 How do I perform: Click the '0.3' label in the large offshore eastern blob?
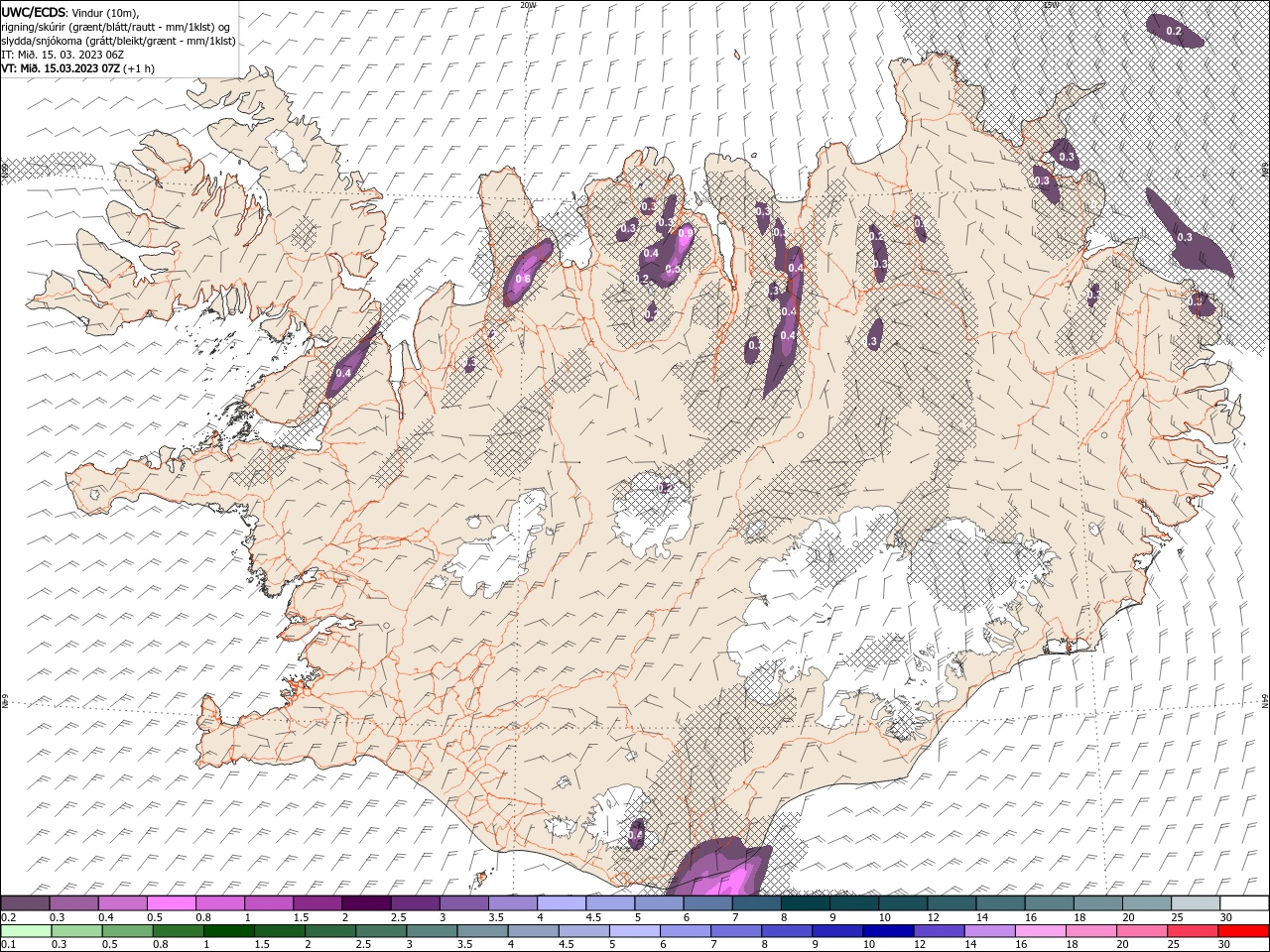coord(1185,238)
